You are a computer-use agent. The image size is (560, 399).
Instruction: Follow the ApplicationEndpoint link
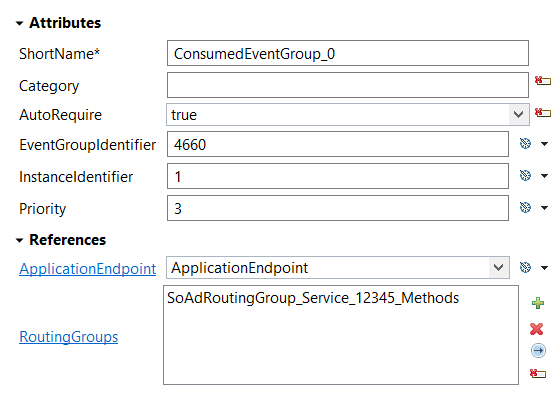[x=88, y=269]
